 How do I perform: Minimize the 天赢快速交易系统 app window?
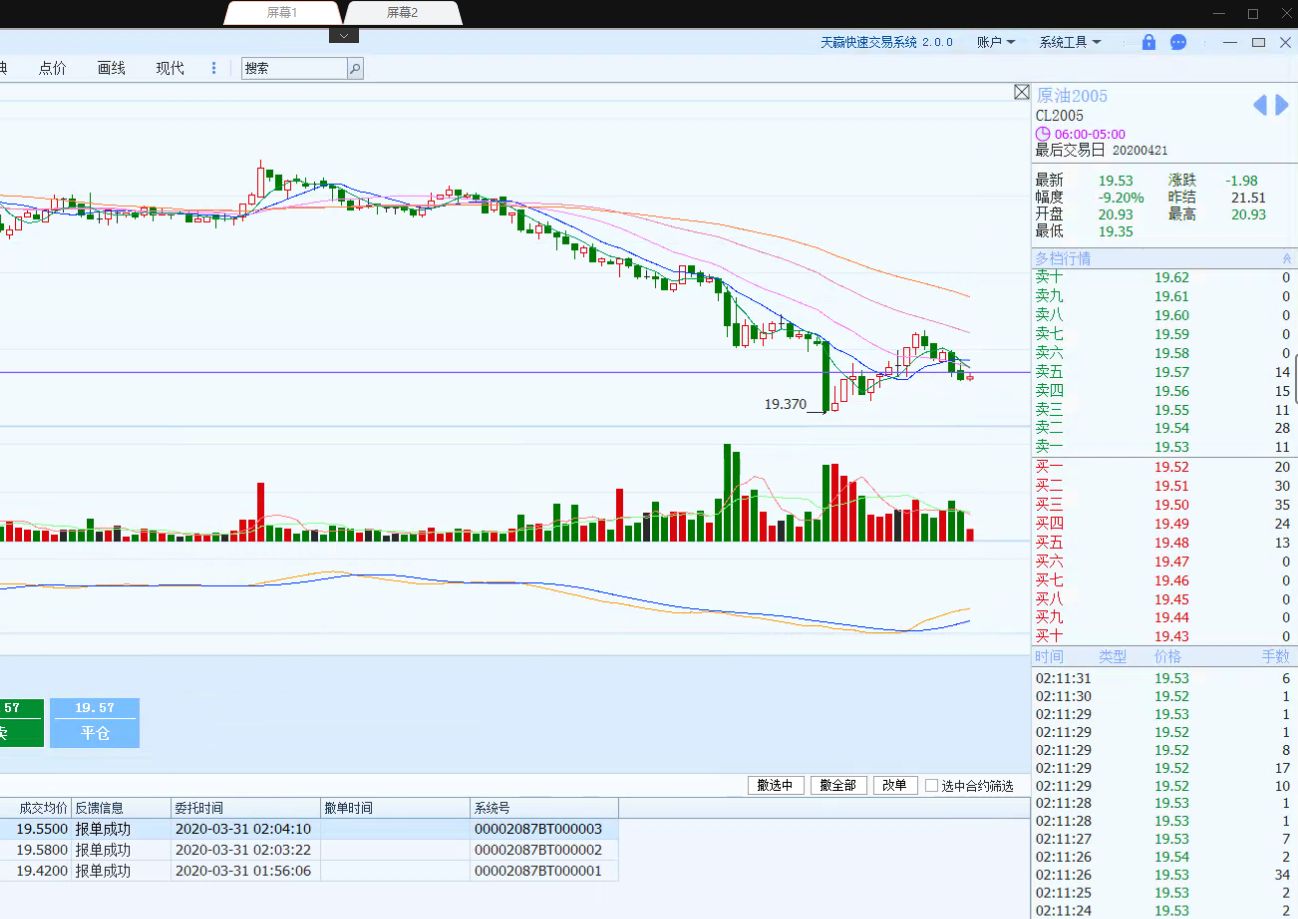(x=1229, y=42)
